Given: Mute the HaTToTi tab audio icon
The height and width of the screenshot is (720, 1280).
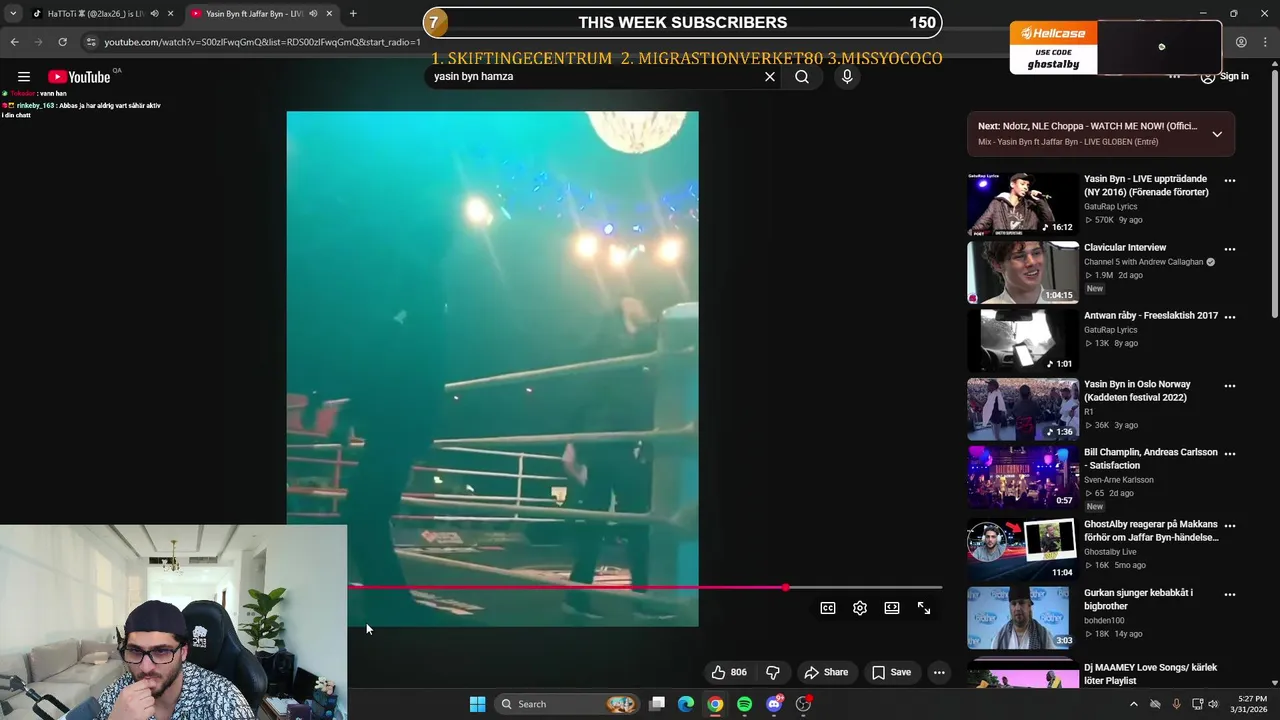Looking at the screenshot, I should click(x=154, y=14).
